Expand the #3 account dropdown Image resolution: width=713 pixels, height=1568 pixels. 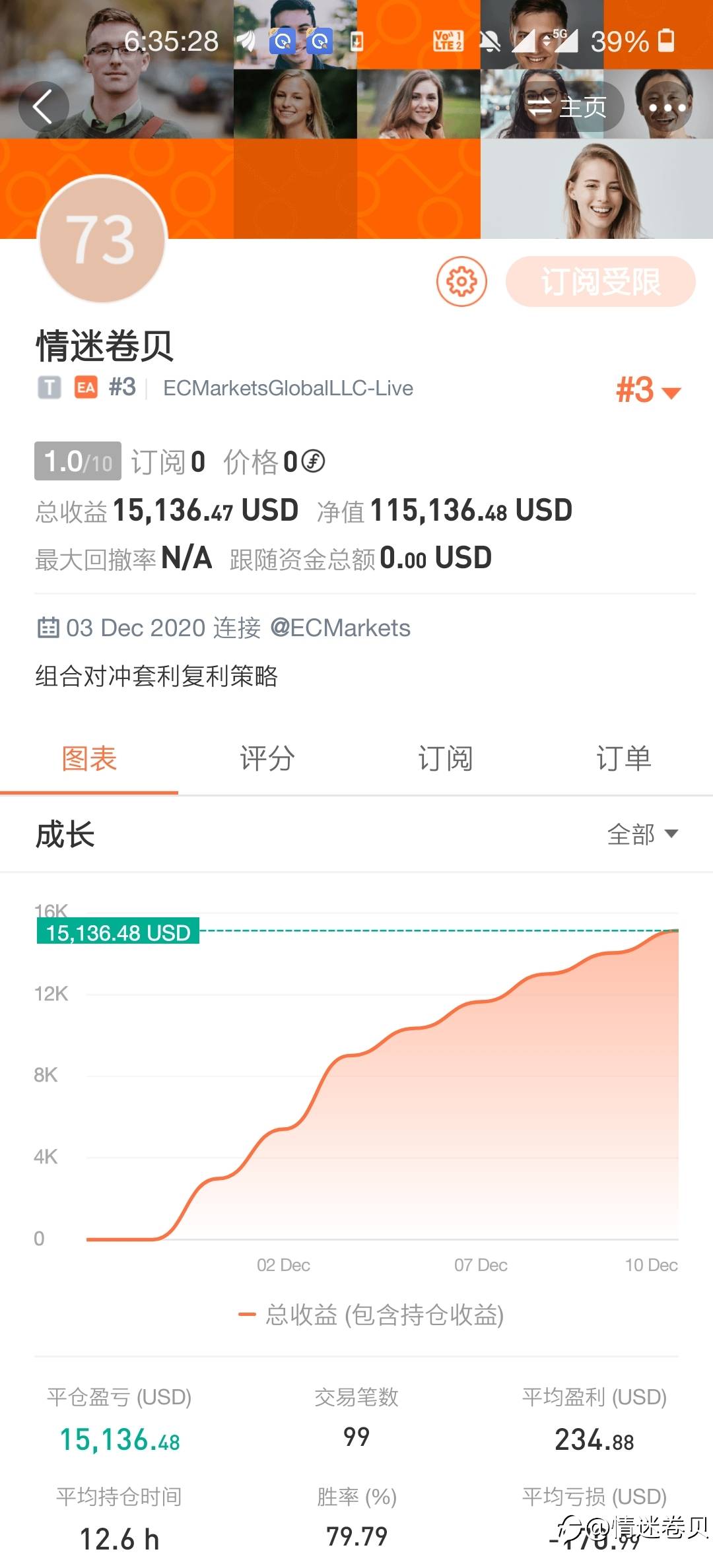pyautogui.click(x=648, y=391)
